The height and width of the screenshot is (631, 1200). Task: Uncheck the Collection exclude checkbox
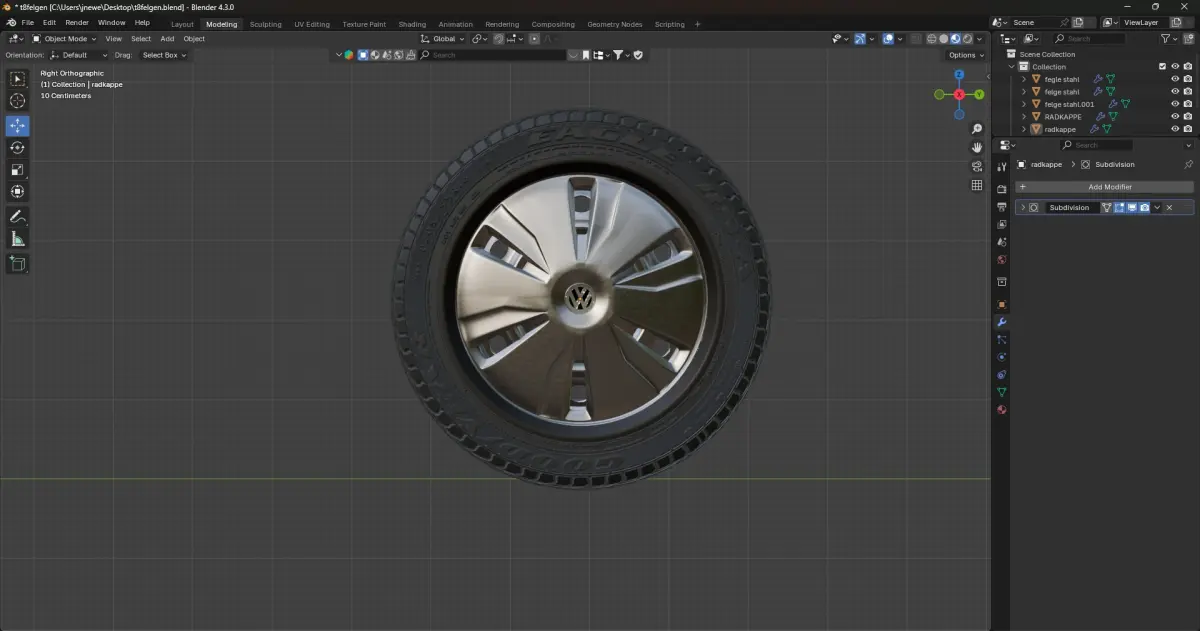click(1162, 67)
